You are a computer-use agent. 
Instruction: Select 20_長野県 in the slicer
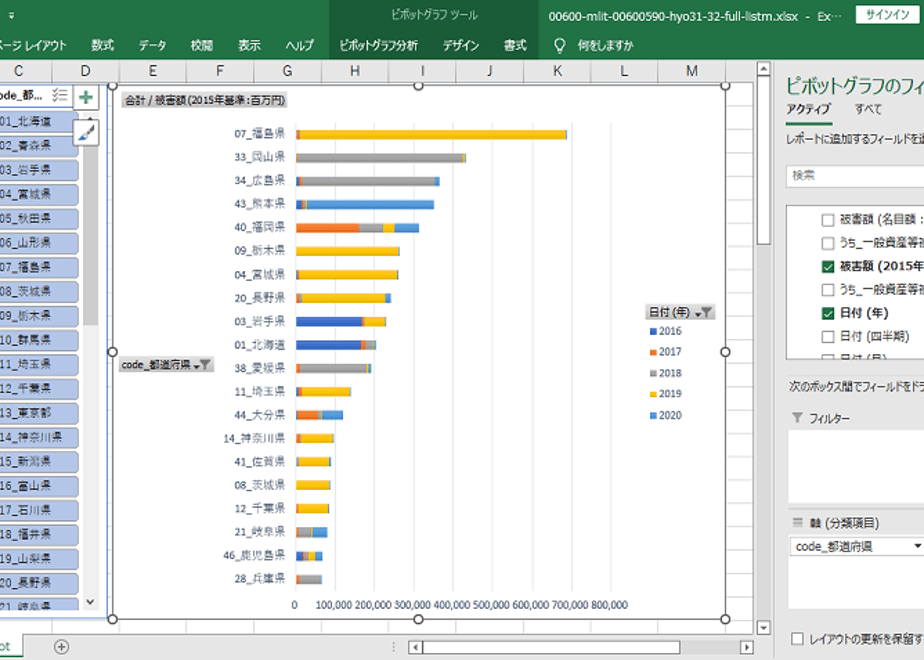coord(38,583)
